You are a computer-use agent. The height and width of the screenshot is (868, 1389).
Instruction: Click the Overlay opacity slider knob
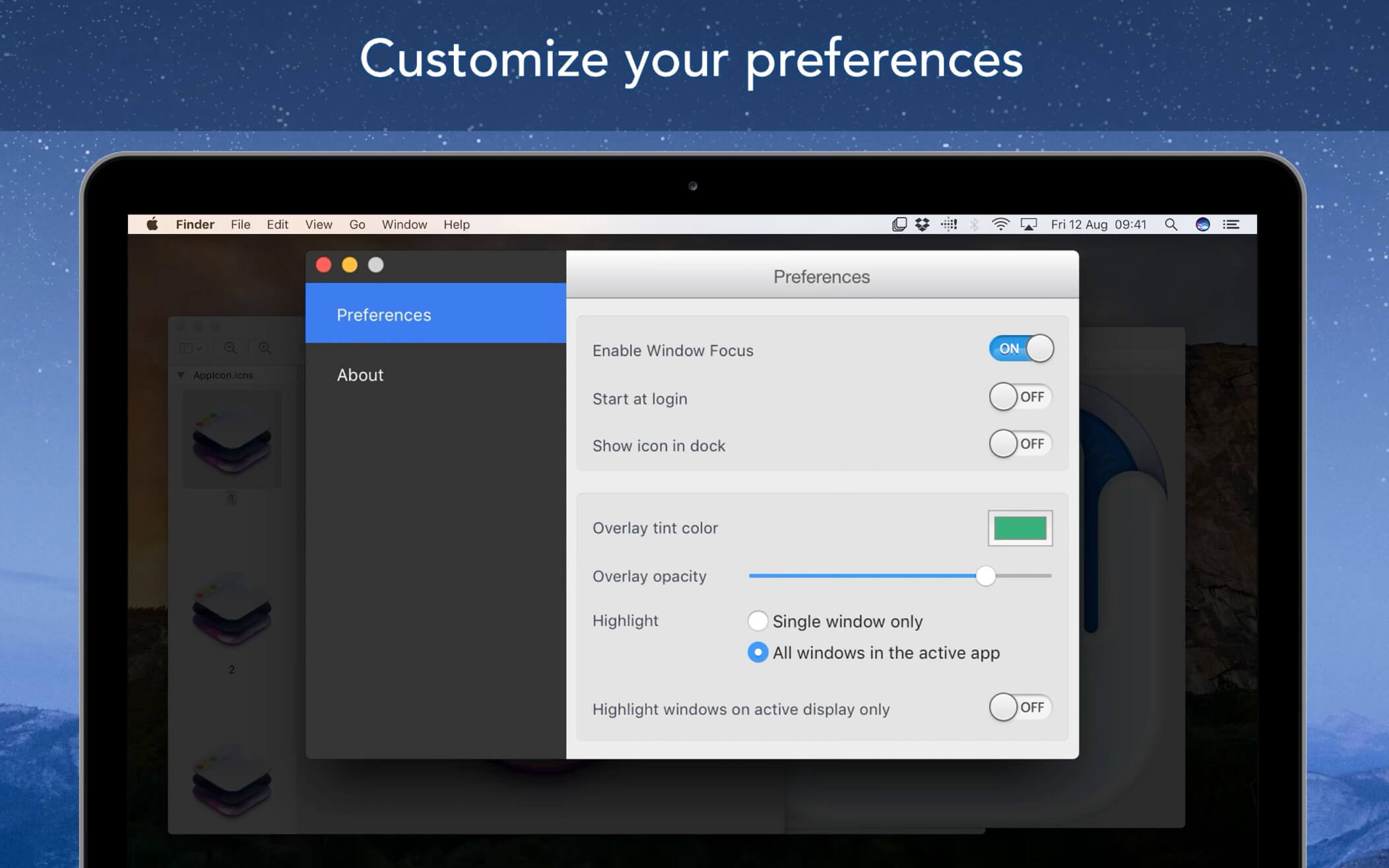tap(985, 576)
